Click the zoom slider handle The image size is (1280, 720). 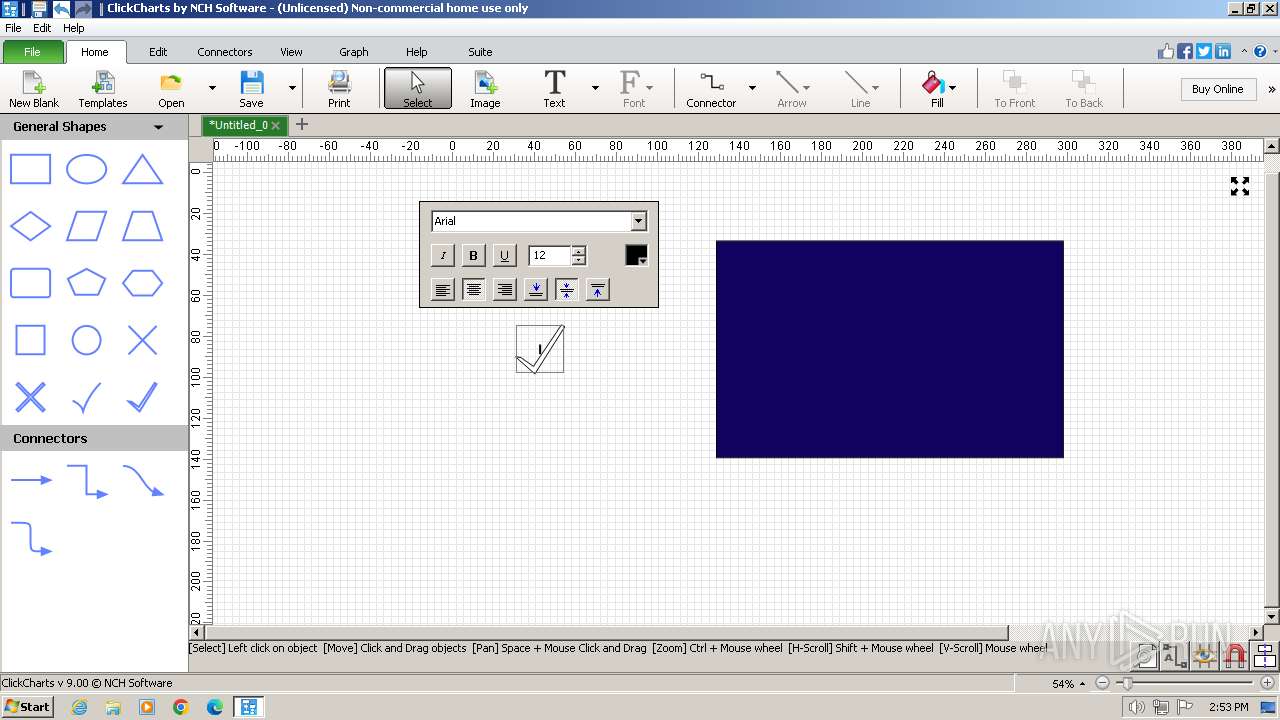(1127, 683)
